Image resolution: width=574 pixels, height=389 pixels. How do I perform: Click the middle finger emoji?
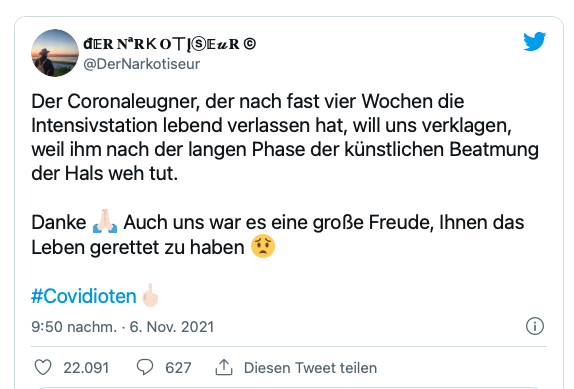tap(150, 295)
